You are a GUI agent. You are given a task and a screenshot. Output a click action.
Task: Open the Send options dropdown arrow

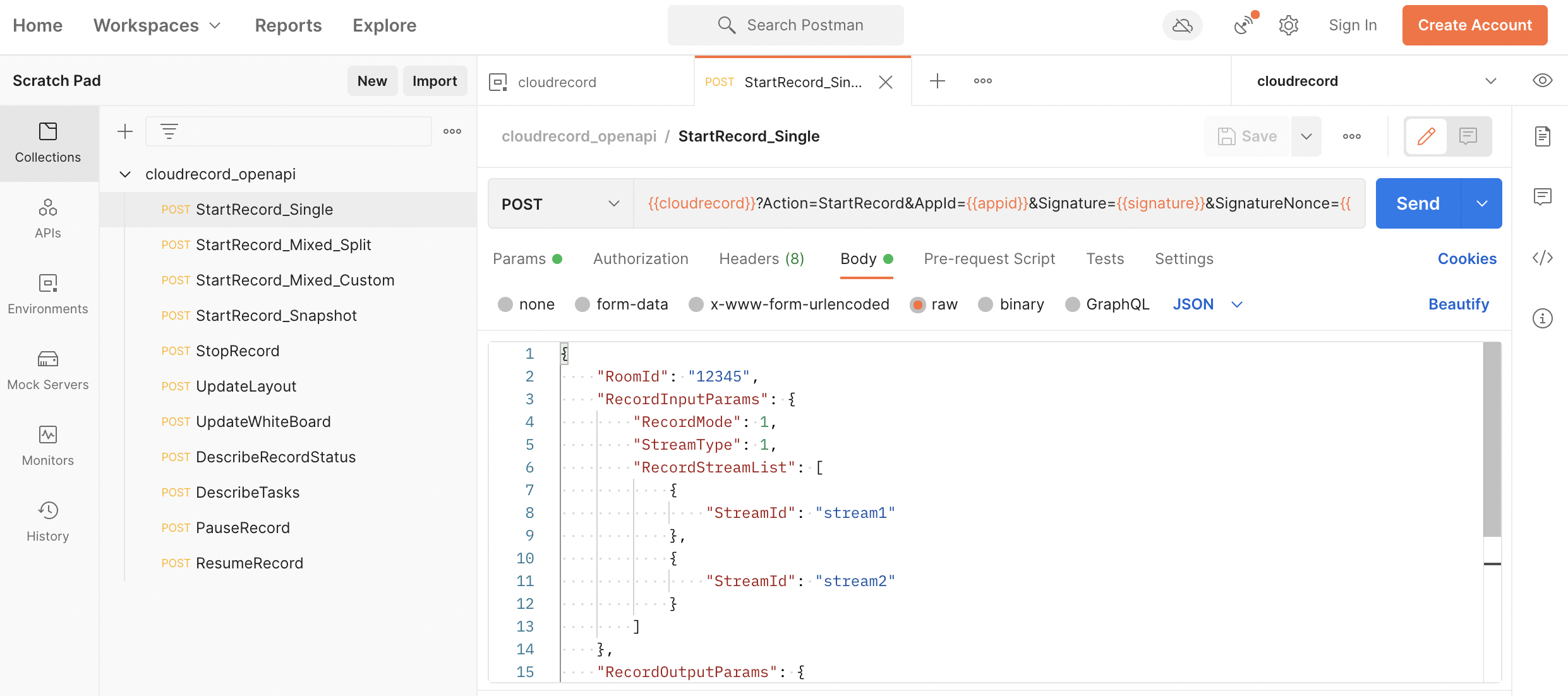click(1482, 203)
